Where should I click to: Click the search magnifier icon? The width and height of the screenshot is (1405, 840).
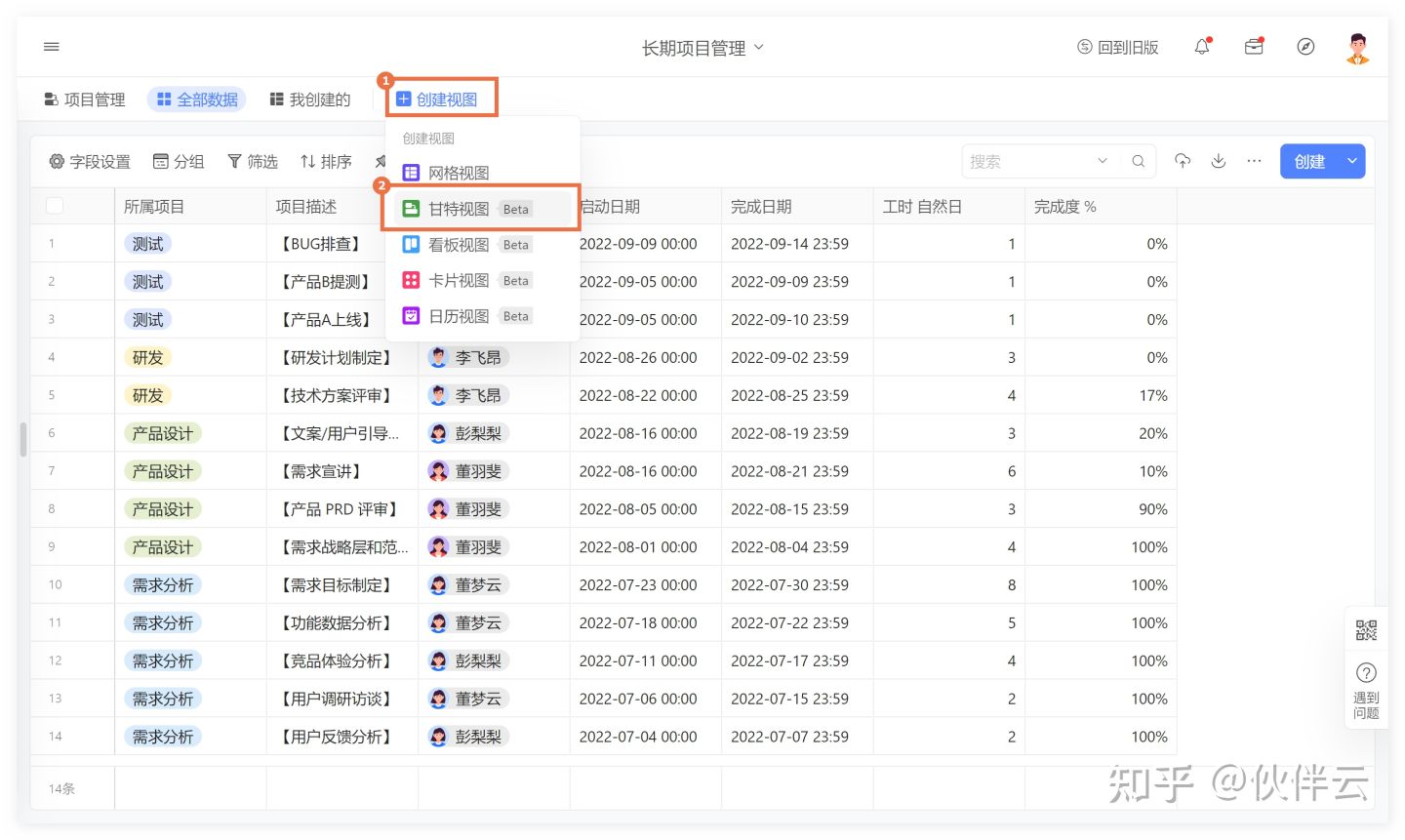click(x=1138, y=161)
